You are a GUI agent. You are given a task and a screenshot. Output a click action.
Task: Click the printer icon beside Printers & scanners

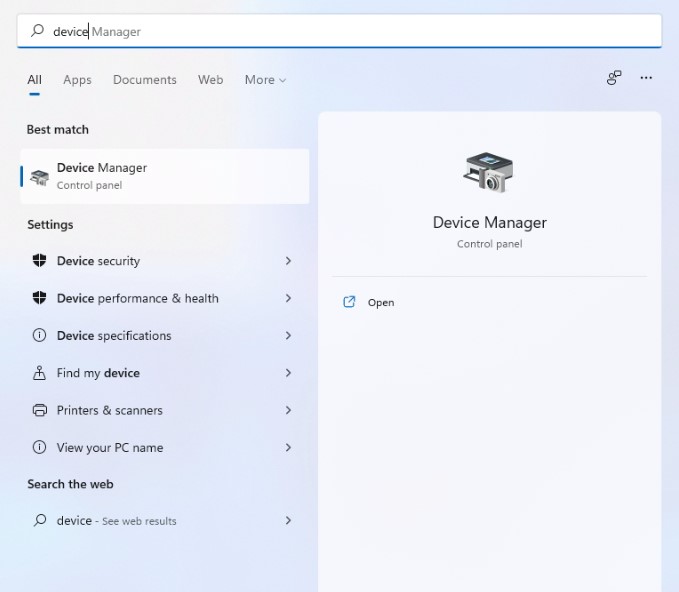point(40,410)
